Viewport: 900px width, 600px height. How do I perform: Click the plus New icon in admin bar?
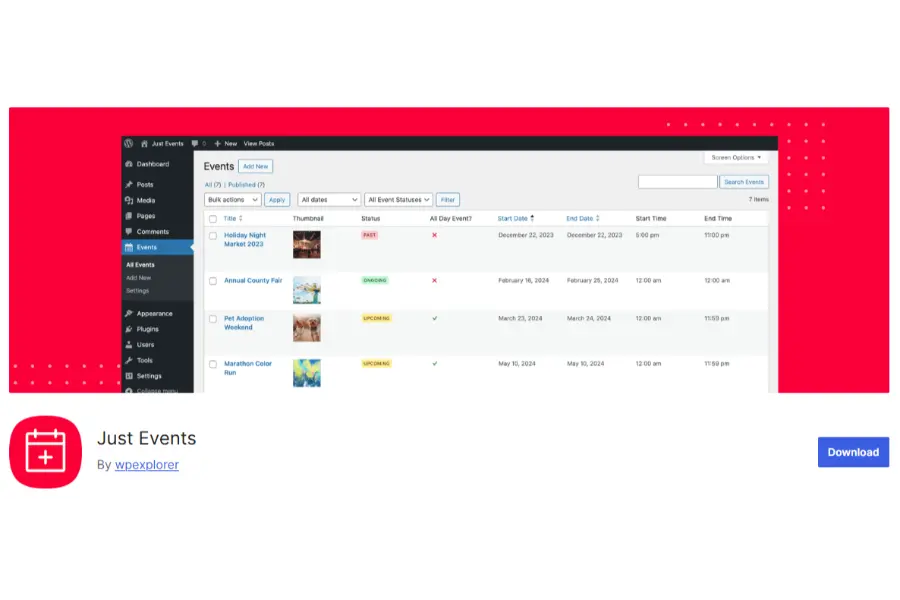(218, 144)
